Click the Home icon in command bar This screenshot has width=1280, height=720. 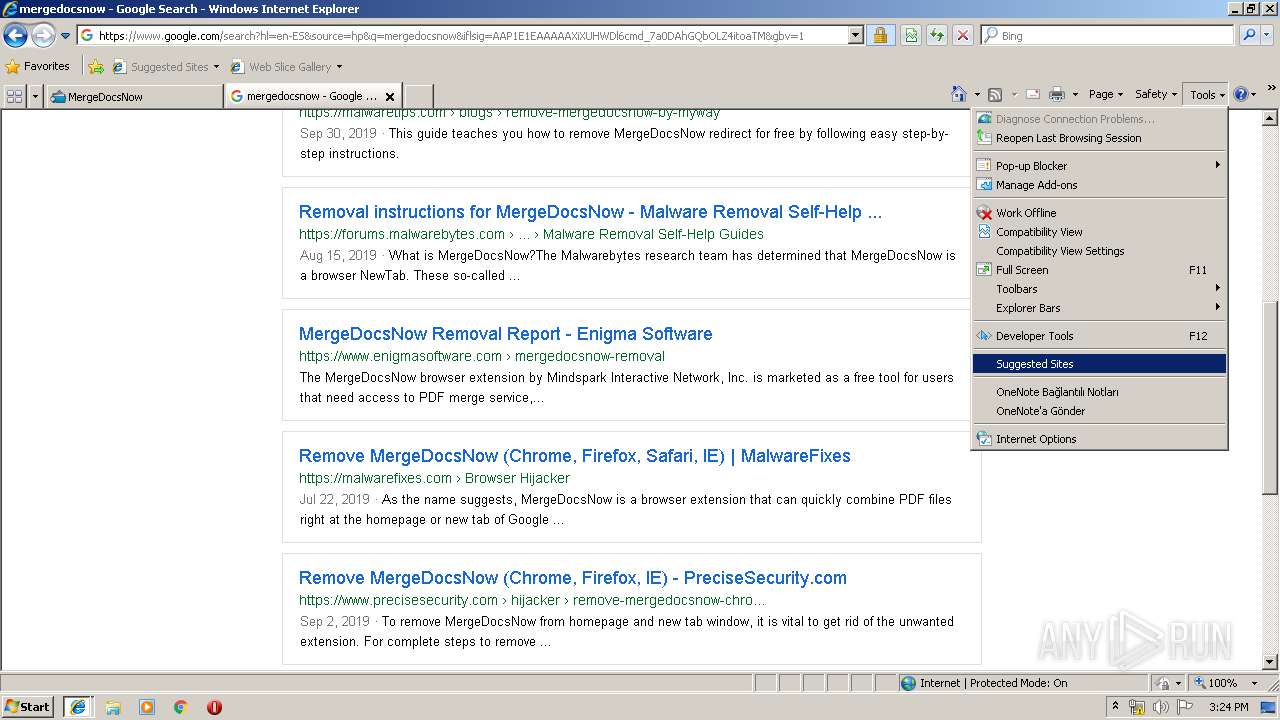coord(959,94)
